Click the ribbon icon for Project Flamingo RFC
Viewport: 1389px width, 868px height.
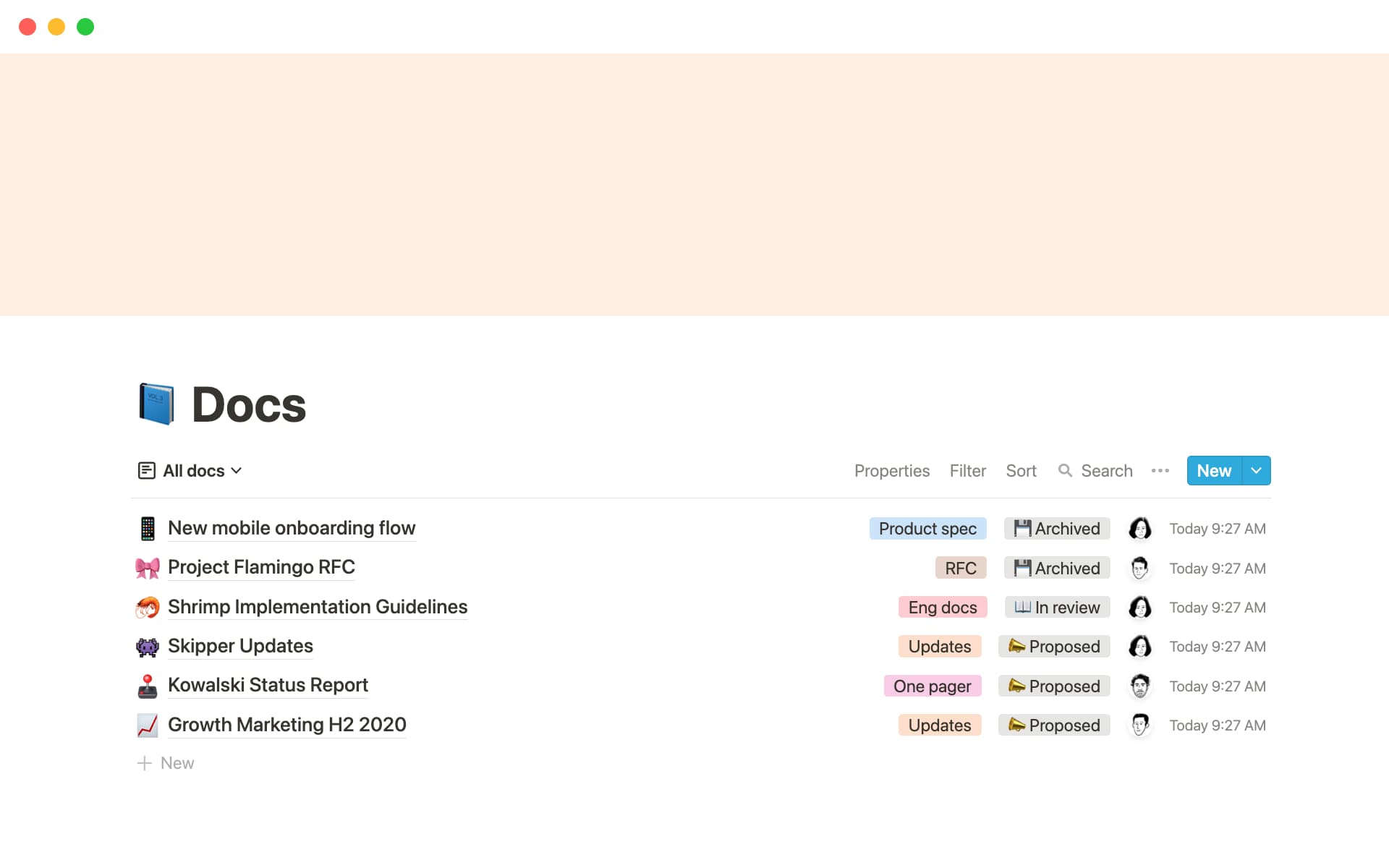click(x=148, y=568)
